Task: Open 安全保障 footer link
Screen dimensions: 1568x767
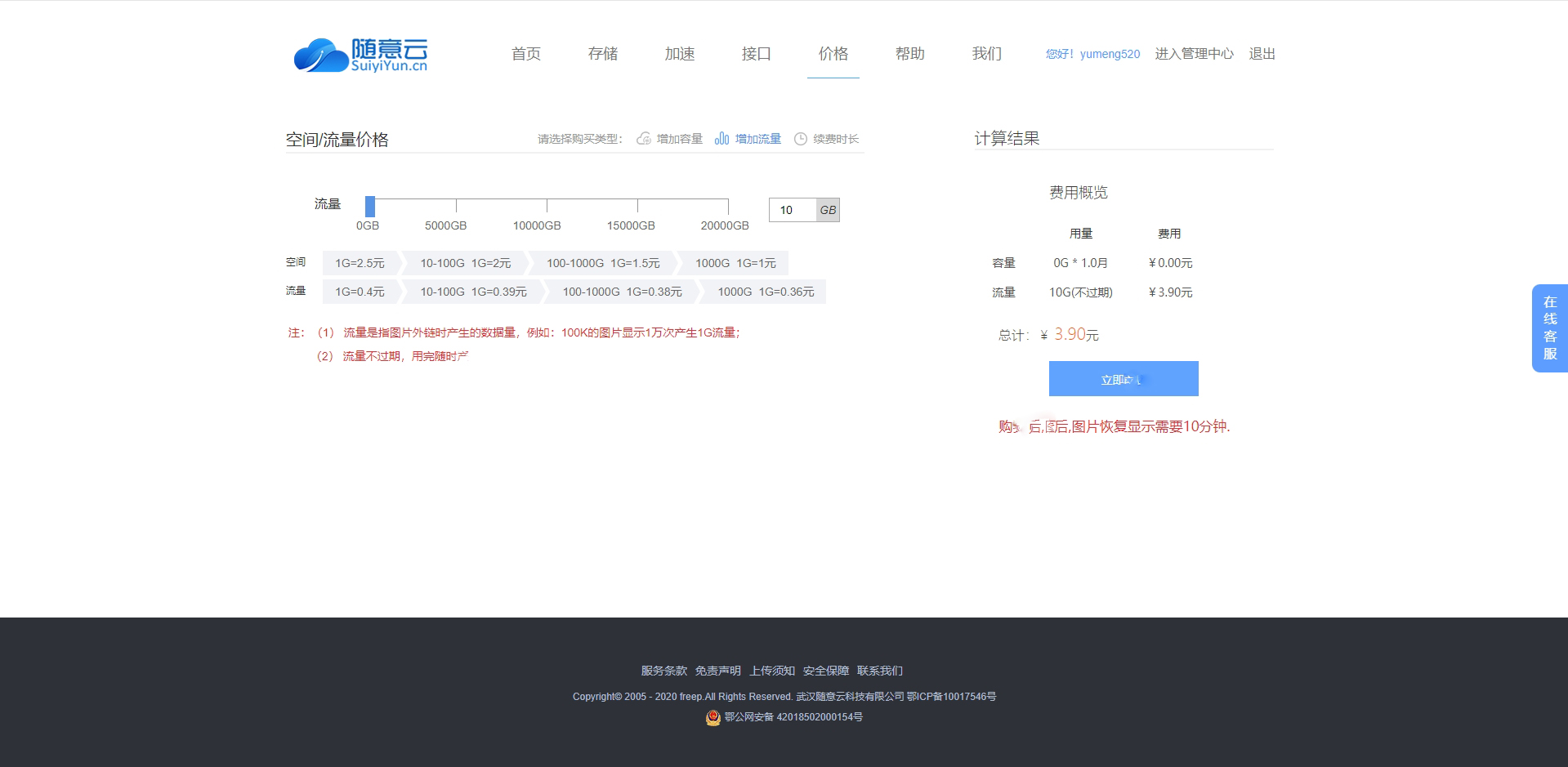Action: 826,671
